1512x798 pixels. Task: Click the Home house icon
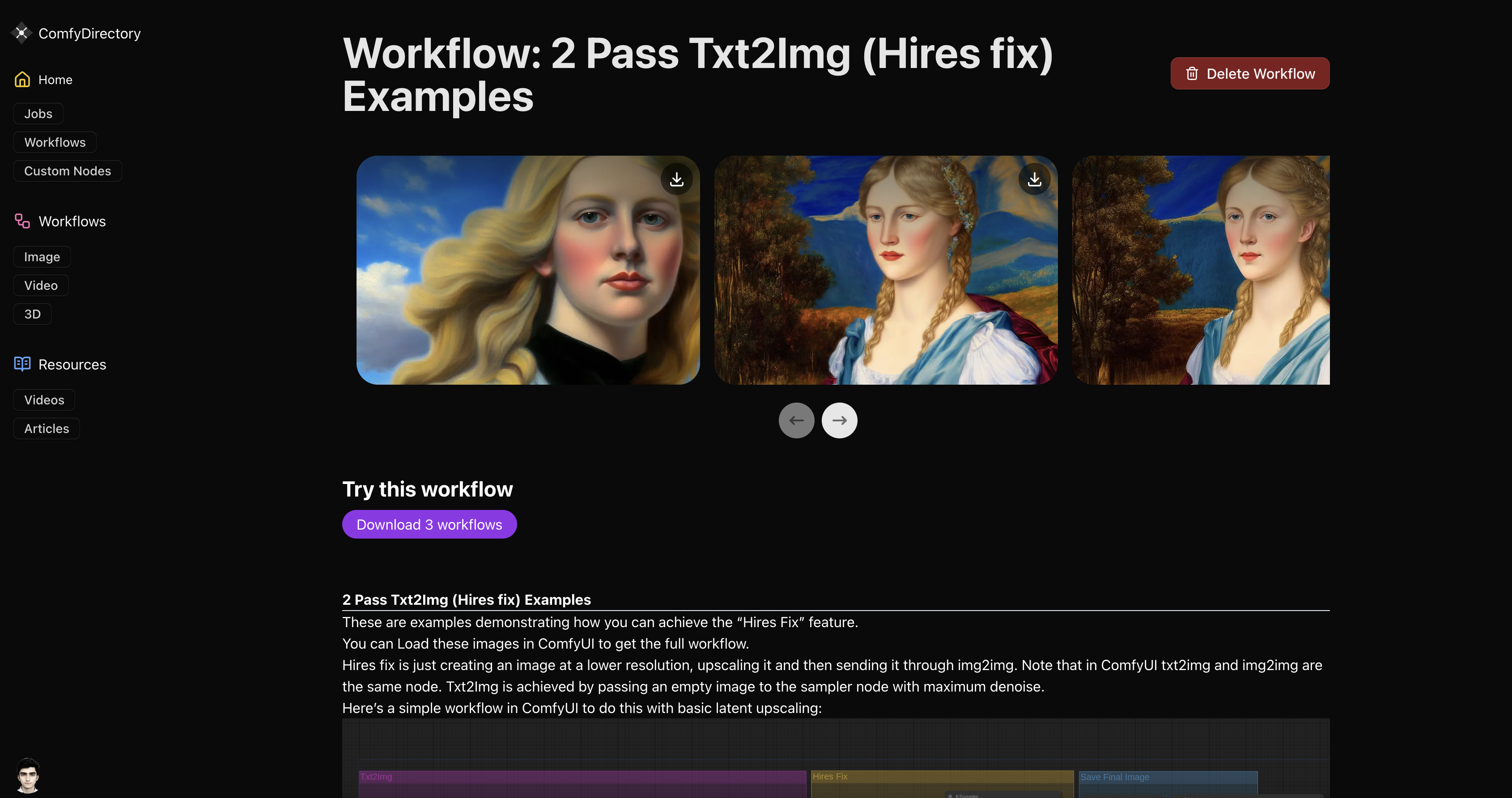click(22, 79)
